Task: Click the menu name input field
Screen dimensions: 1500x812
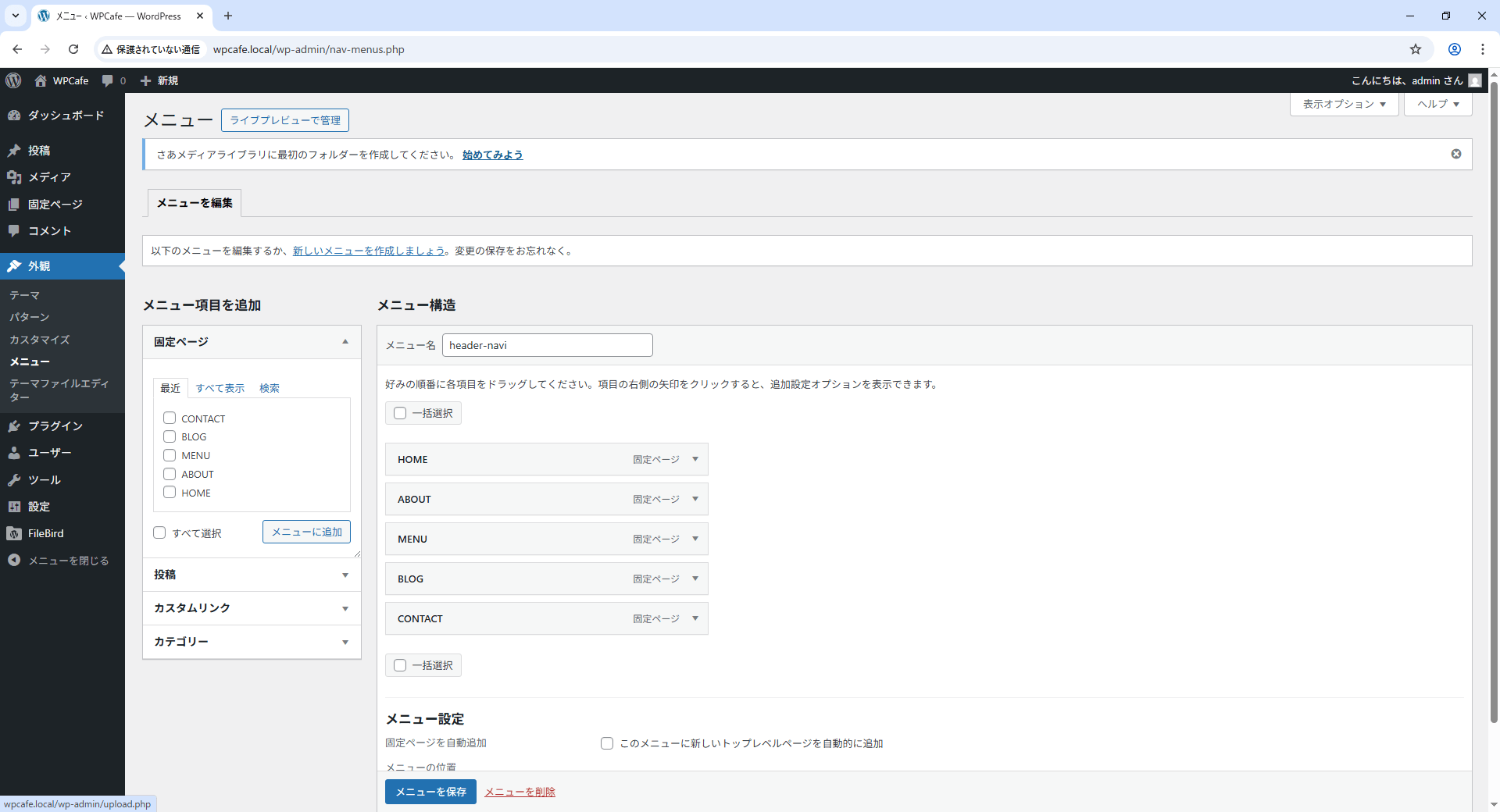Action: (547, 345)
